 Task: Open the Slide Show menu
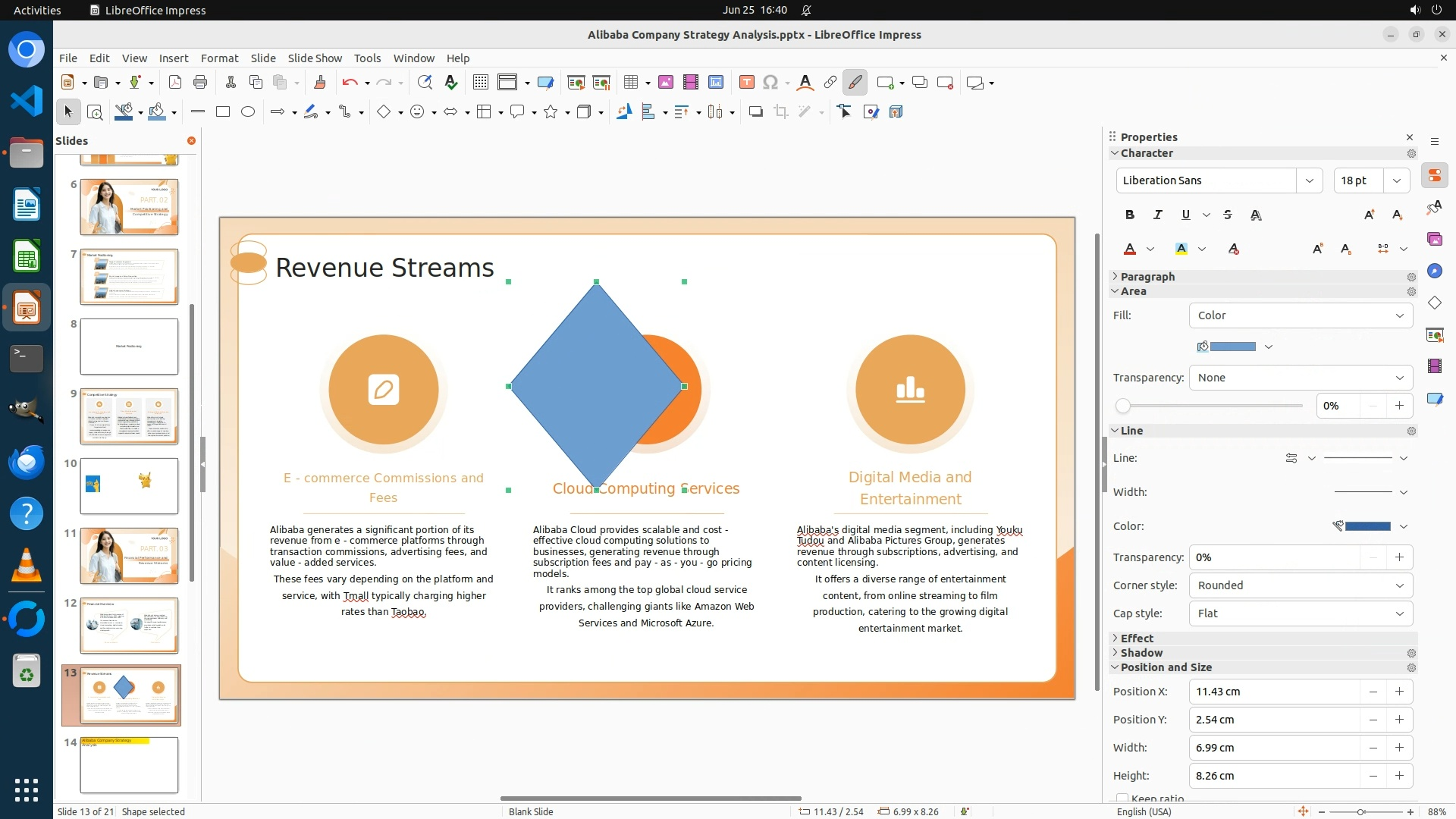tap(315, 58)
